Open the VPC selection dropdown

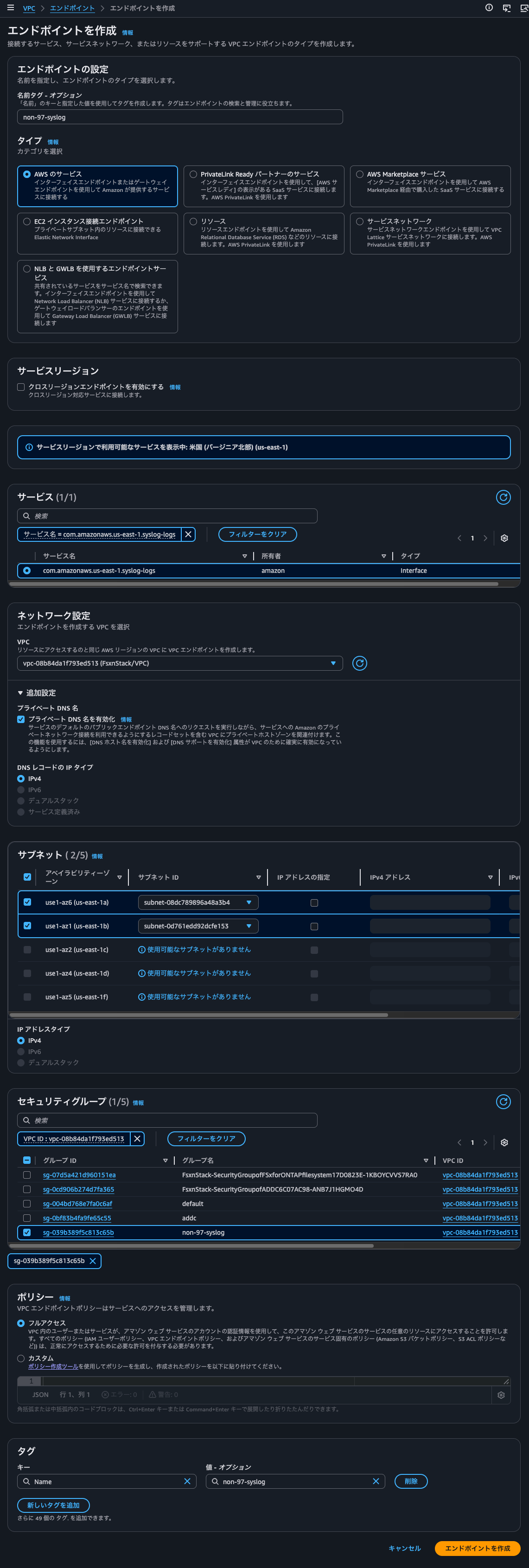click(179, 663)
